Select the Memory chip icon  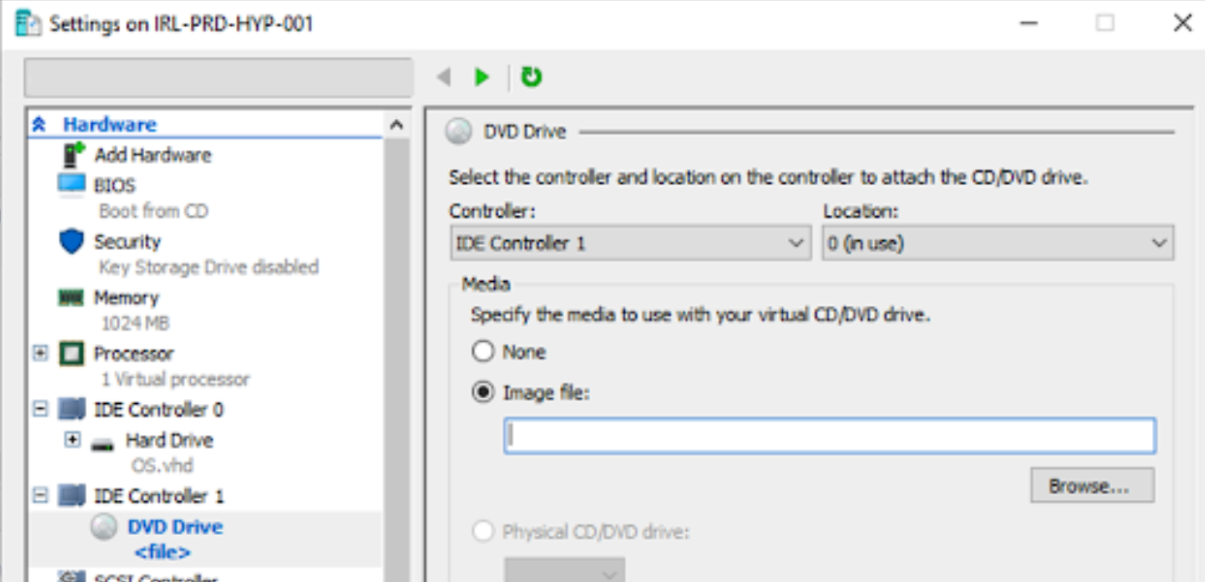coord(72,297)
